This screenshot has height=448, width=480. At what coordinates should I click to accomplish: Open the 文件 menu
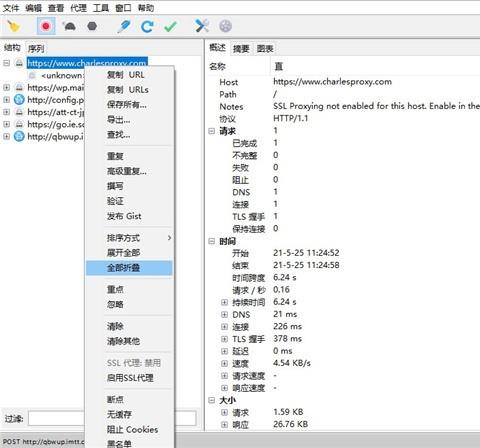[x=11, y=8]
